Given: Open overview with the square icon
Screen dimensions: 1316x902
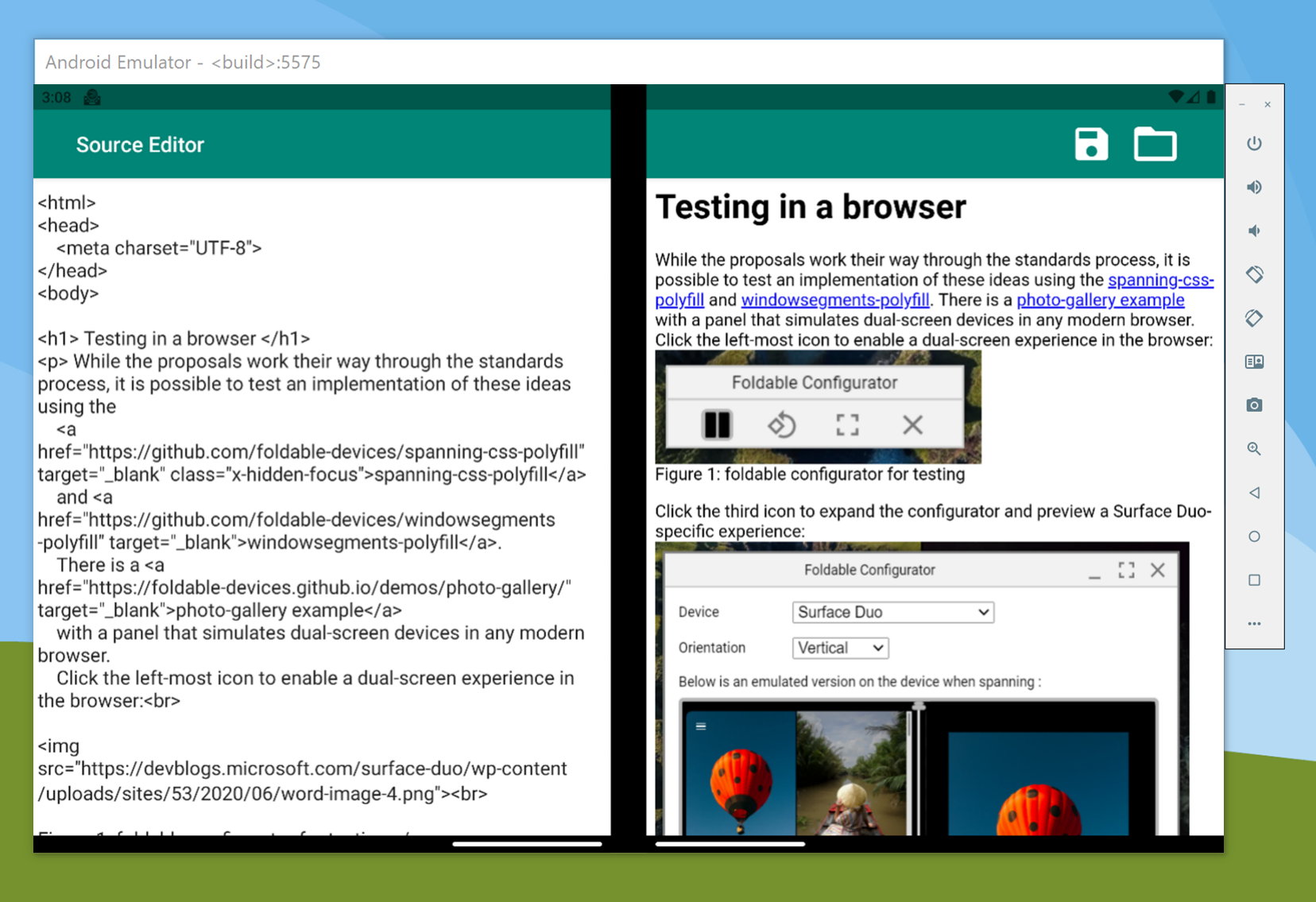Looking at the screenshot, I should (1254, 580).
